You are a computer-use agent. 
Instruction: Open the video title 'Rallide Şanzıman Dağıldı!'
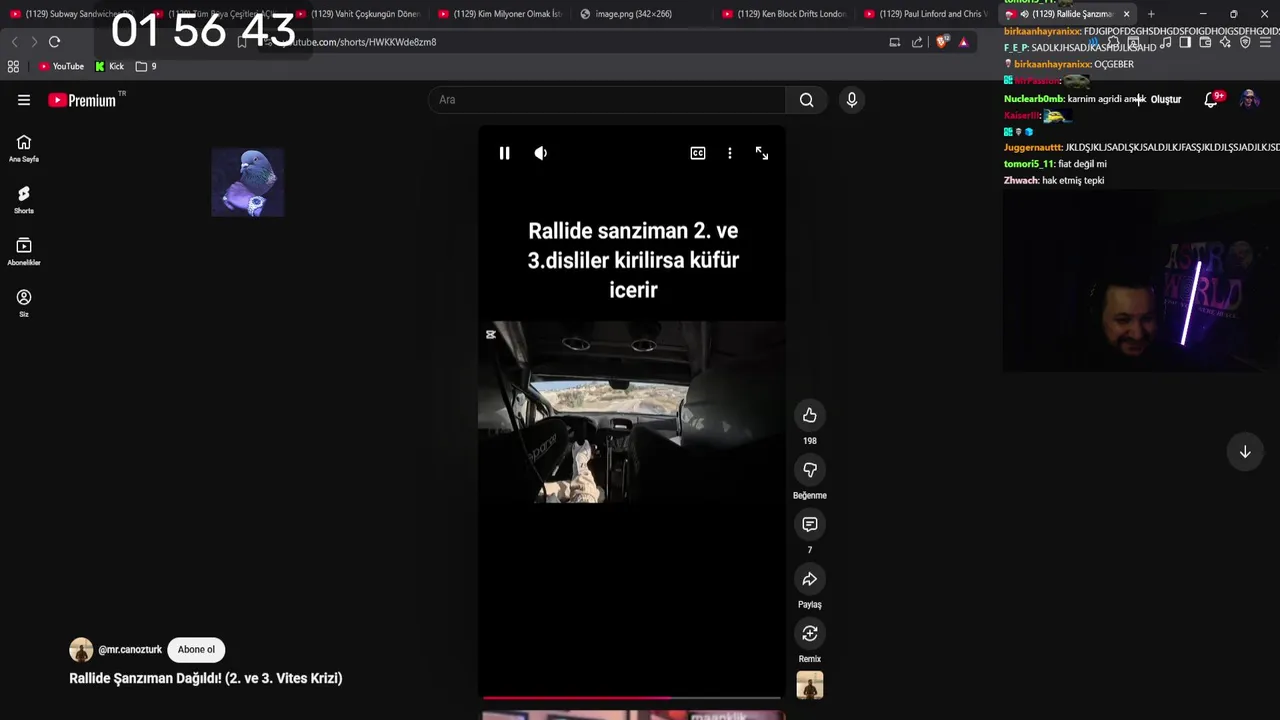[206, 678]
